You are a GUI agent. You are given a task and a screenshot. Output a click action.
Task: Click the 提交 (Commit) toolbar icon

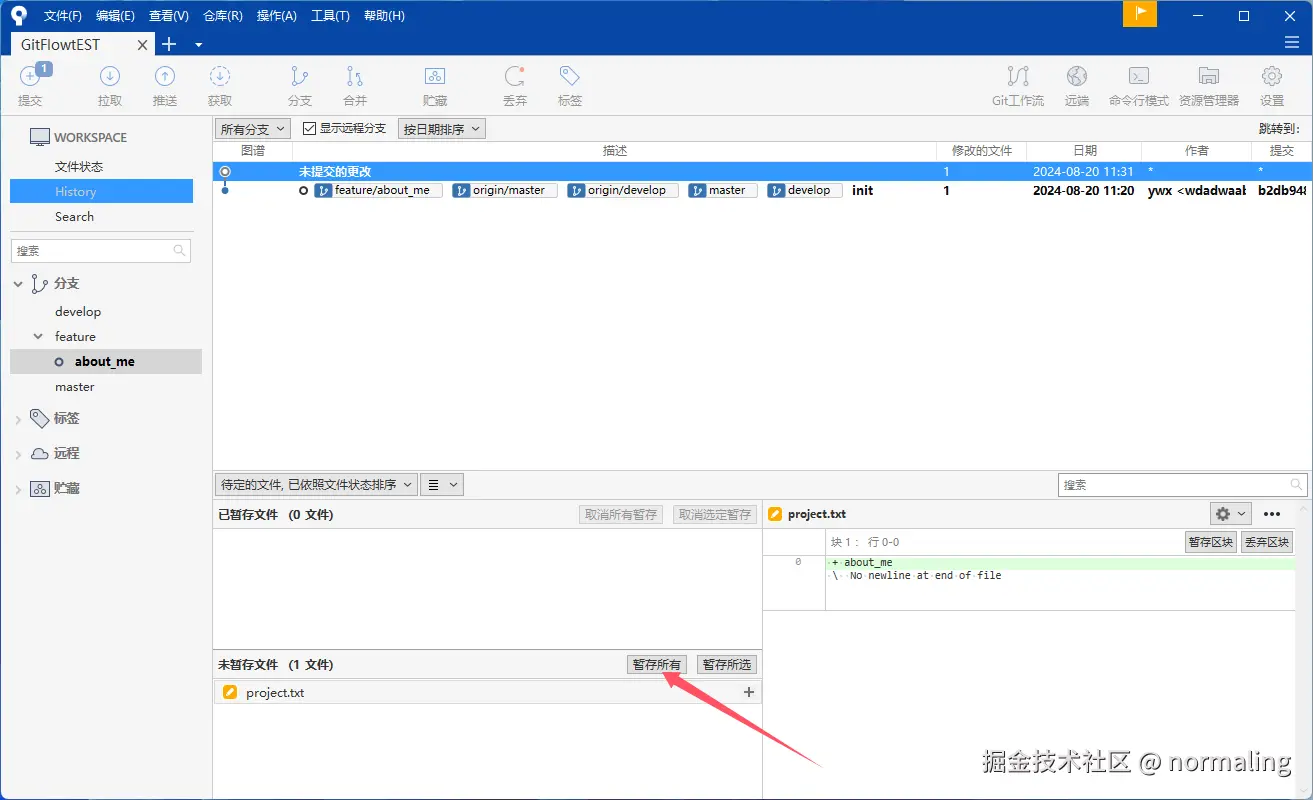tap(31, 77)
